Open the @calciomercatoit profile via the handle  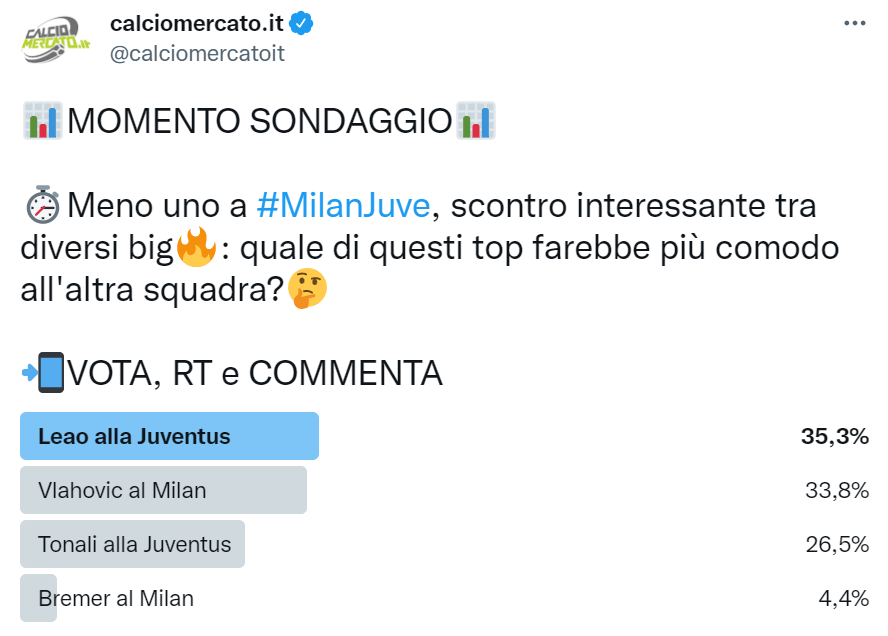197,54
